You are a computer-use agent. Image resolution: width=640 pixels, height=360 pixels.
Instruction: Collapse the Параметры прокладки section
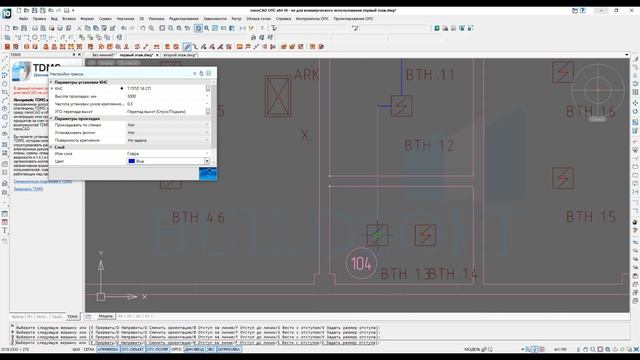[x=51, y=118]
